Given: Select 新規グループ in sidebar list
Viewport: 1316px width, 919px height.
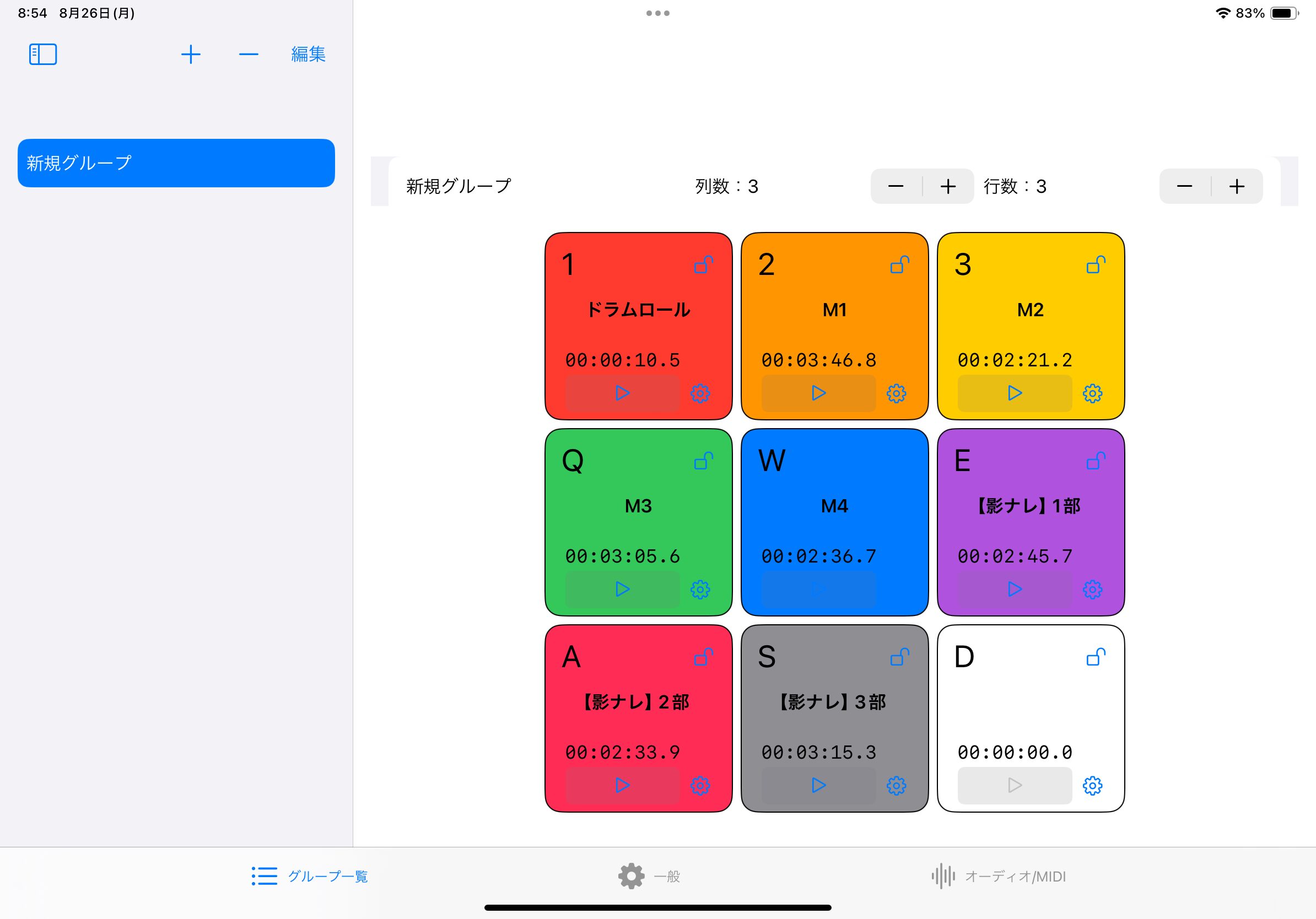Looking at the screenshot, I should pos(176,163).
